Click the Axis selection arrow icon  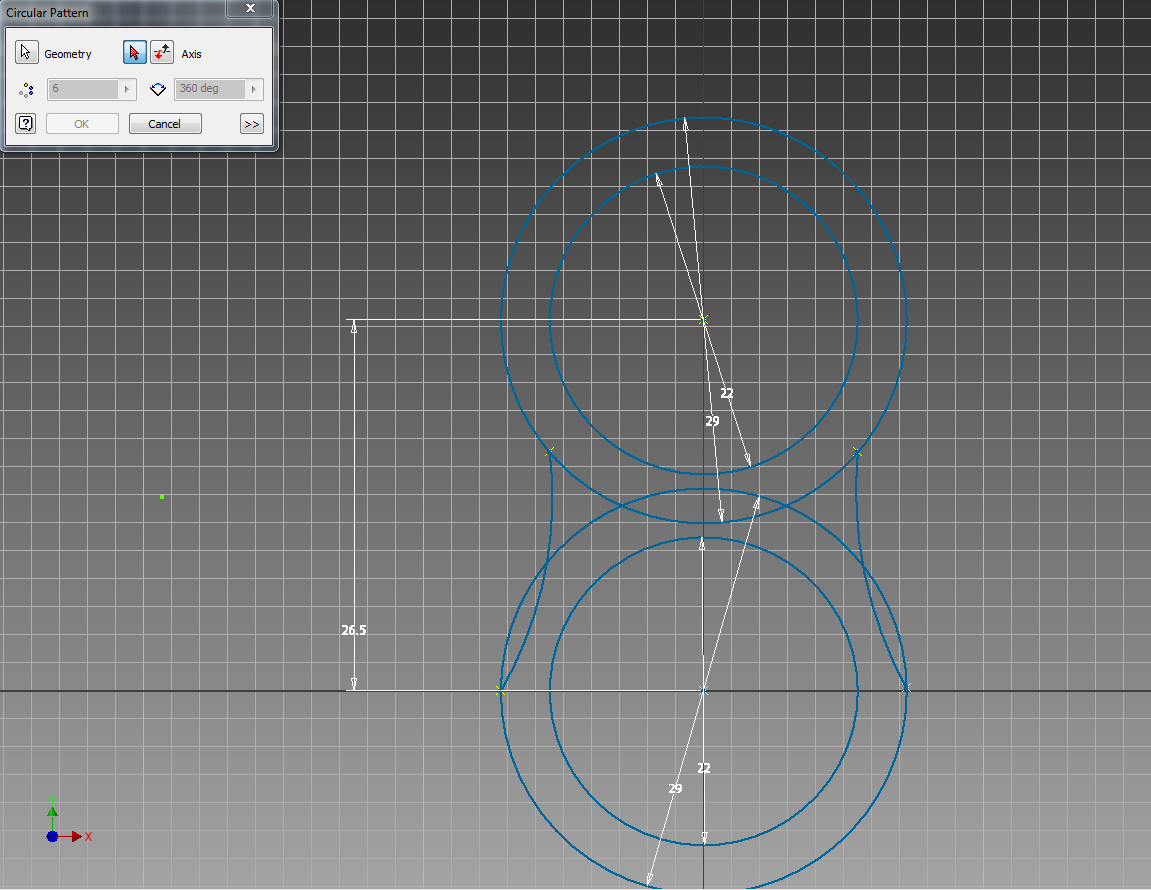point(134,53)
